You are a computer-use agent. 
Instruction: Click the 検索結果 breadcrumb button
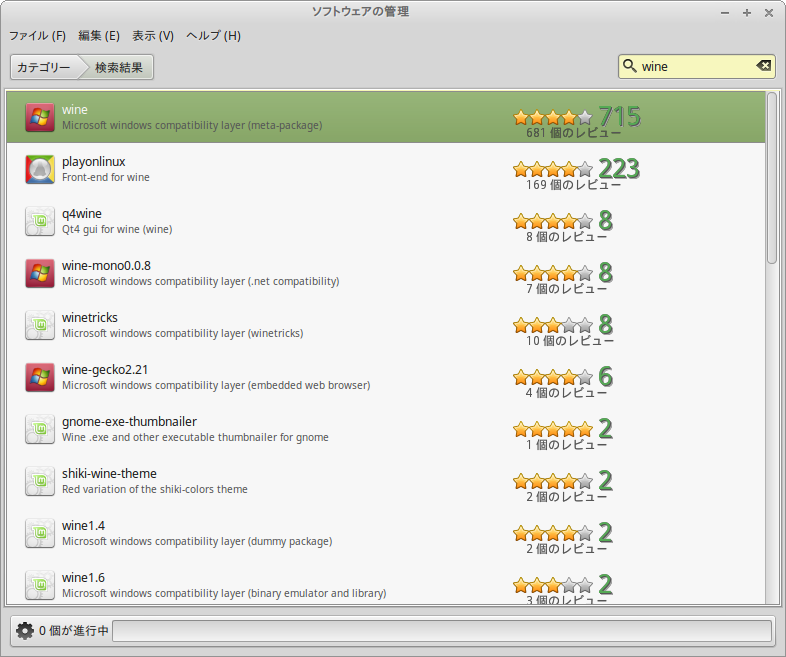pyautogui.click(x=119, y=67)
